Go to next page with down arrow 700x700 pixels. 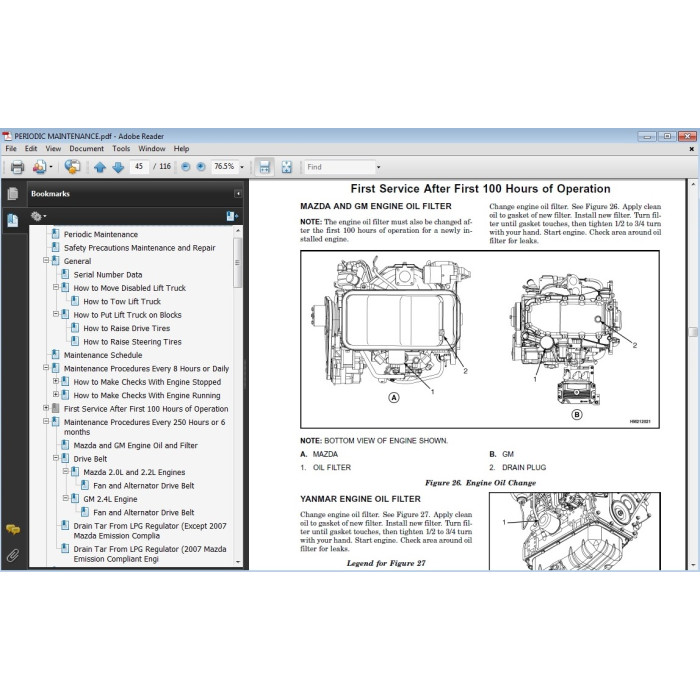(118, 167)
